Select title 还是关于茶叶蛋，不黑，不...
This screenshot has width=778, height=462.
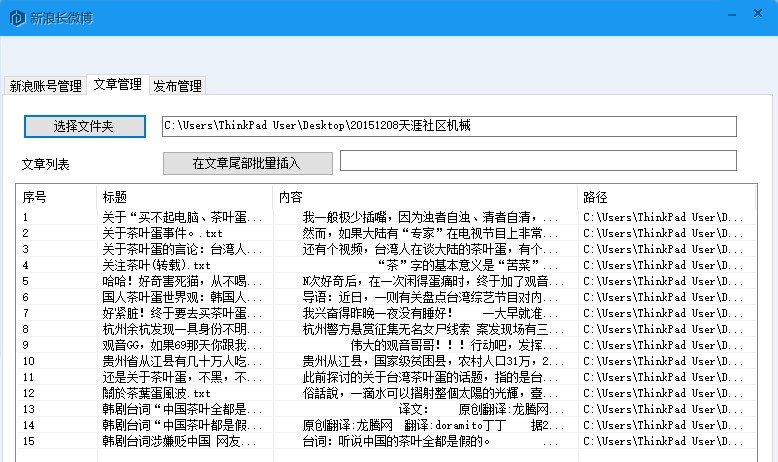click(182, 377)
